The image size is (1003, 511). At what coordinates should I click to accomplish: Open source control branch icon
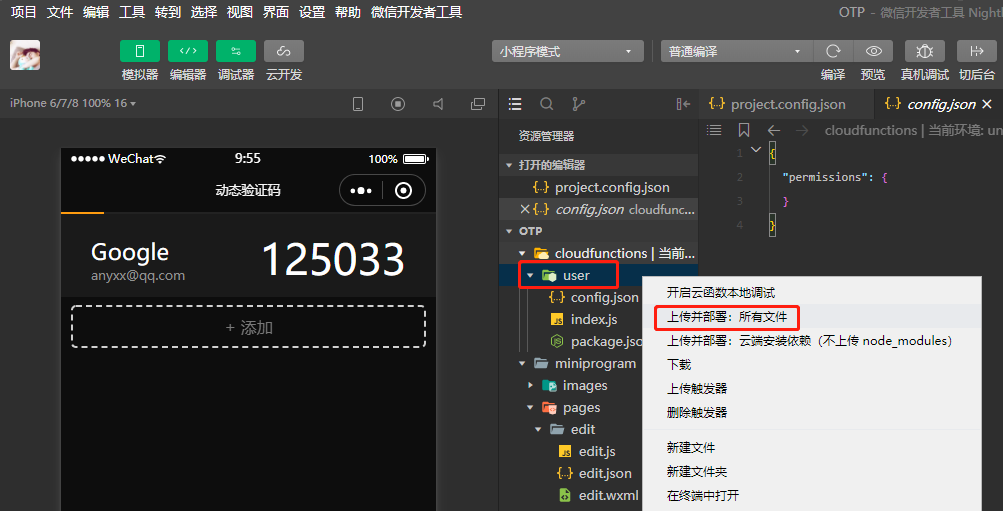click(578, 104)
